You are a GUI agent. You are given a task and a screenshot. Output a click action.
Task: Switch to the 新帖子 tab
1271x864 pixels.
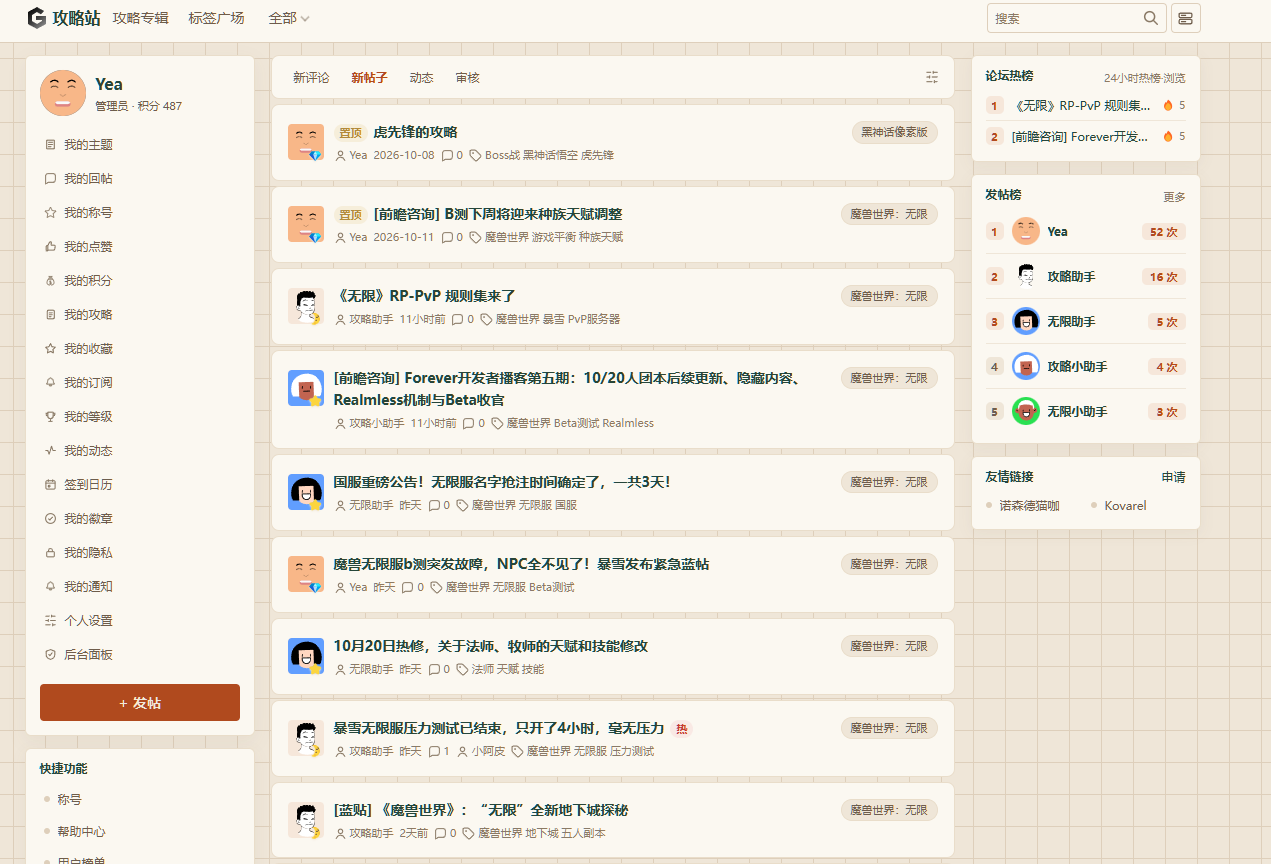point(369,77)
